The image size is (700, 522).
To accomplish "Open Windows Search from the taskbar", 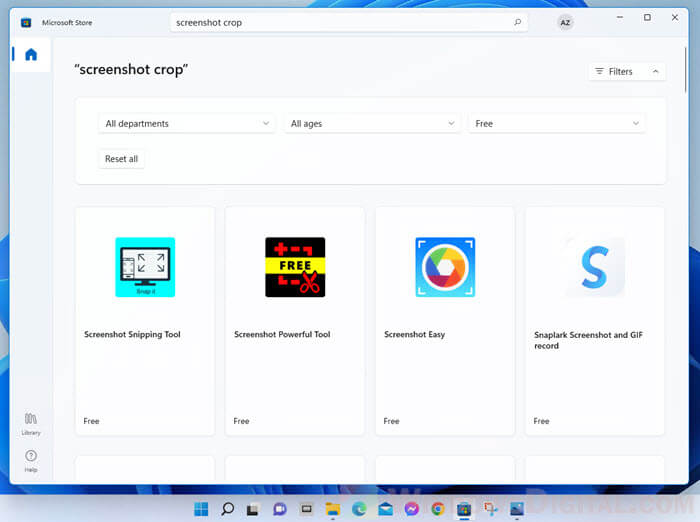I will point(227,509).
